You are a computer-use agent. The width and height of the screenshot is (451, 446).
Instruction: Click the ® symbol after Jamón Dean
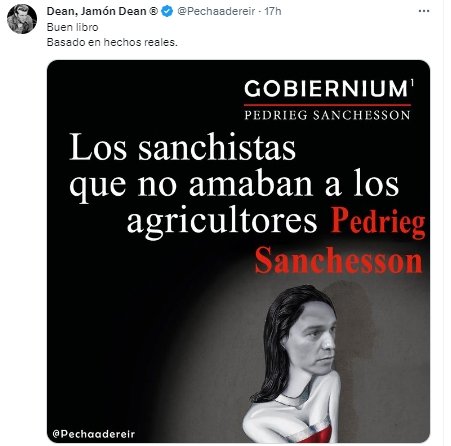tap(154, 11)
